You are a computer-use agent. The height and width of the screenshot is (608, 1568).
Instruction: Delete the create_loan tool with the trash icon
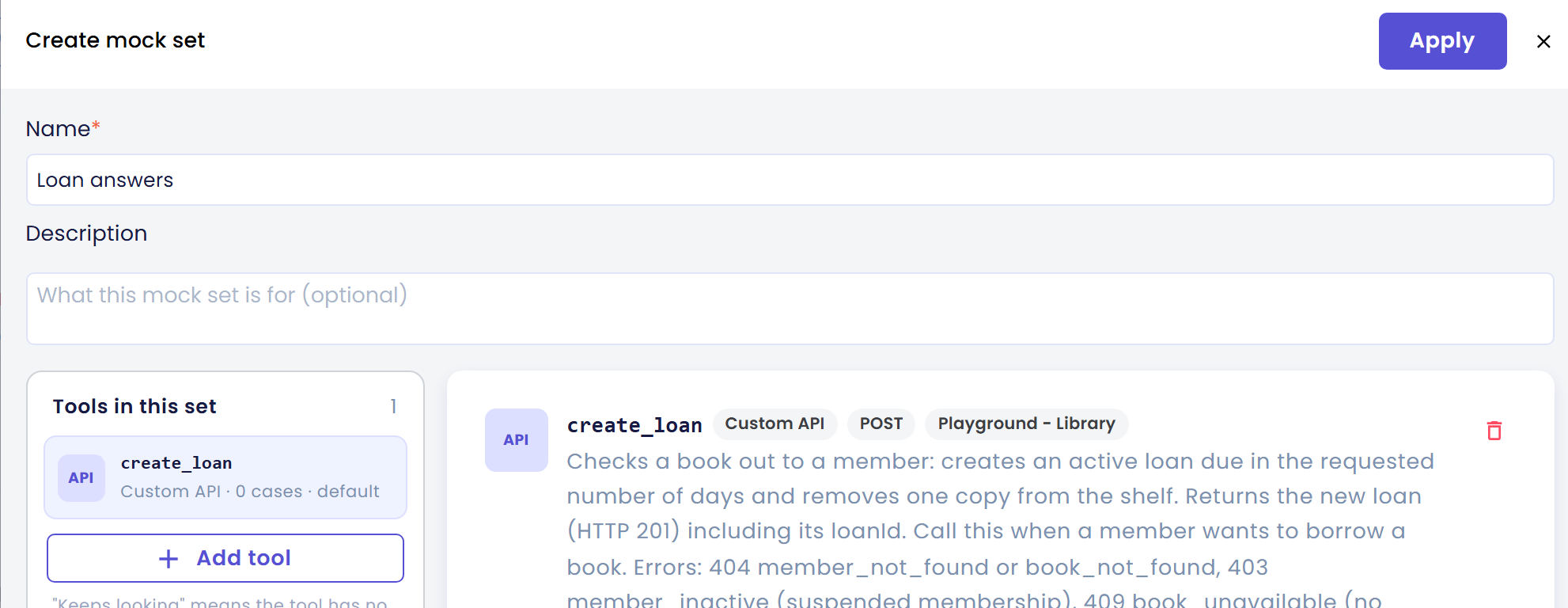(1494, 431)
